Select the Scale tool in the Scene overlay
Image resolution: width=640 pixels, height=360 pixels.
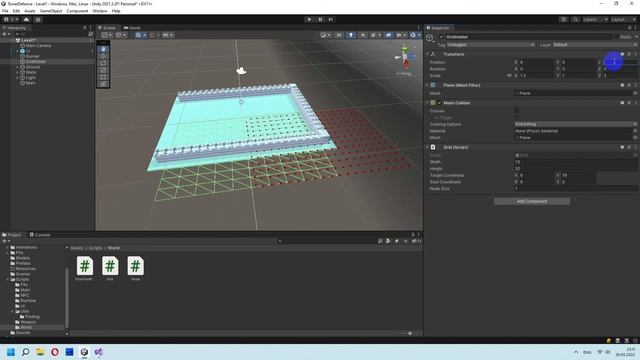pos(103,70)
